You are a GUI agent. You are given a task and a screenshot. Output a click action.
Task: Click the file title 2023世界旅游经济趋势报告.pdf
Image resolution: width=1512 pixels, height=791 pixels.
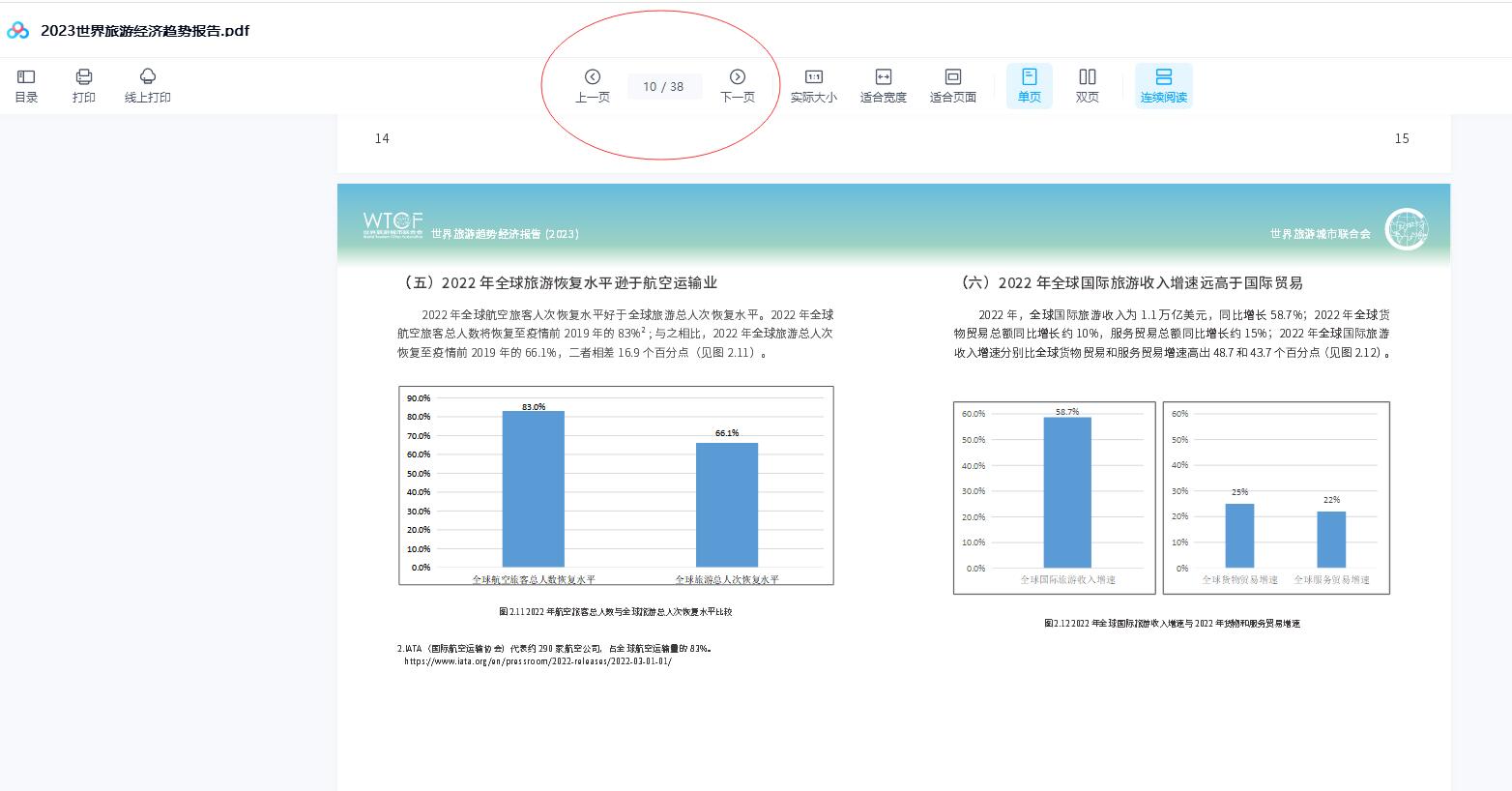[x=145, y=31]
